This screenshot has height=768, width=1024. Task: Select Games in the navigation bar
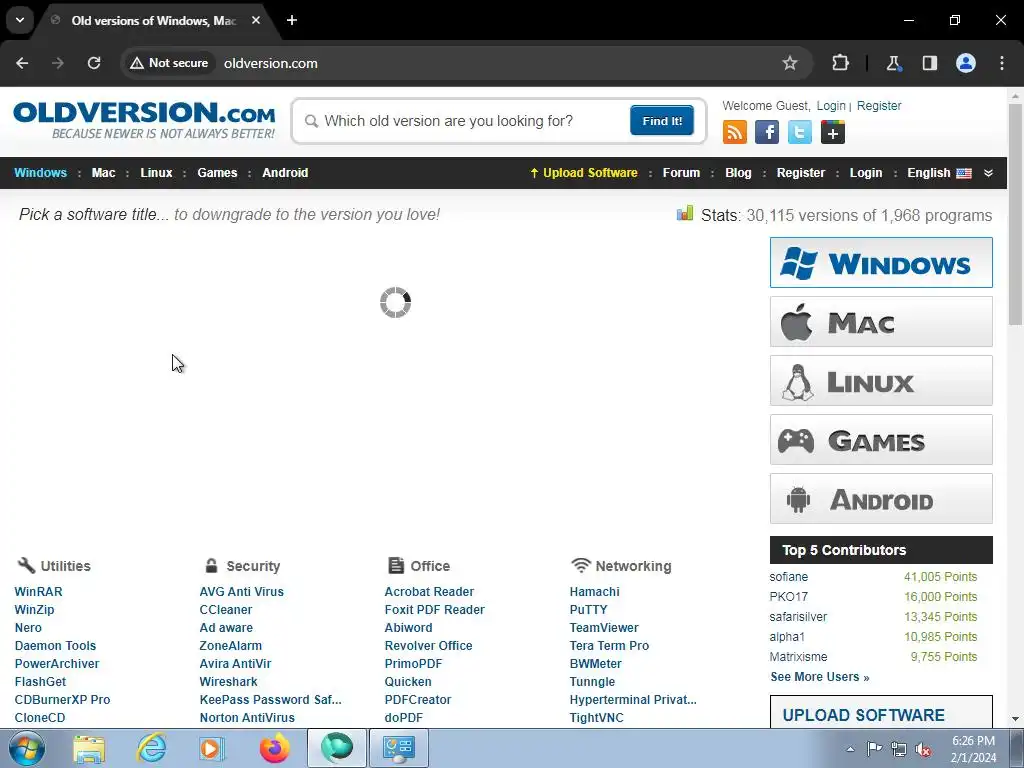tap(217, 173)
